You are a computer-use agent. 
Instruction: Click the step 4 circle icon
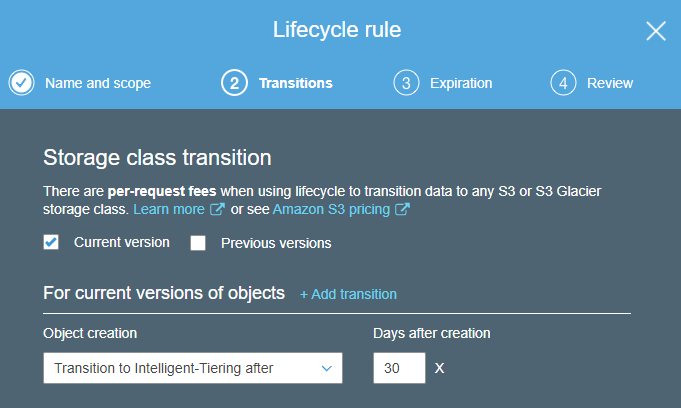(x=563, y=83)
